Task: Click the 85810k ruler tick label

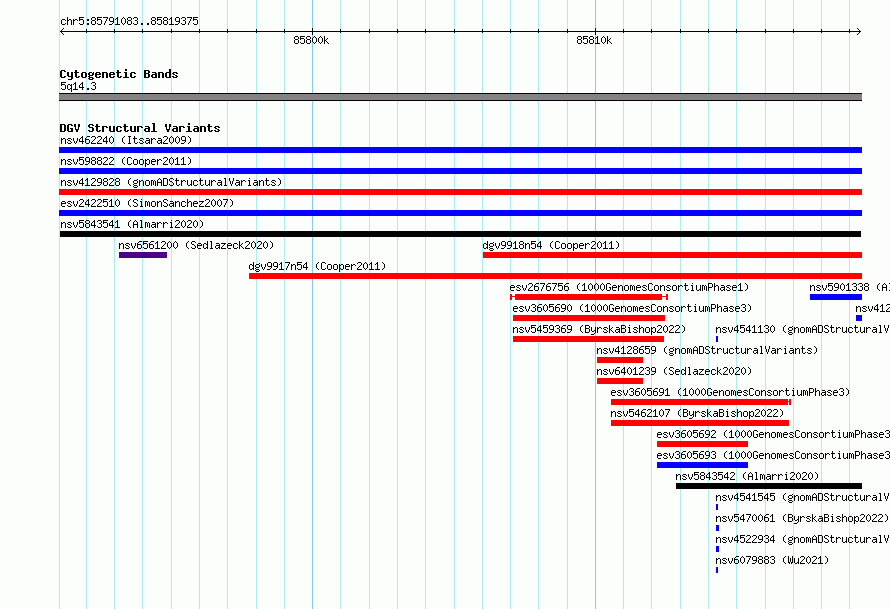Action: click(x=594, y=40)
